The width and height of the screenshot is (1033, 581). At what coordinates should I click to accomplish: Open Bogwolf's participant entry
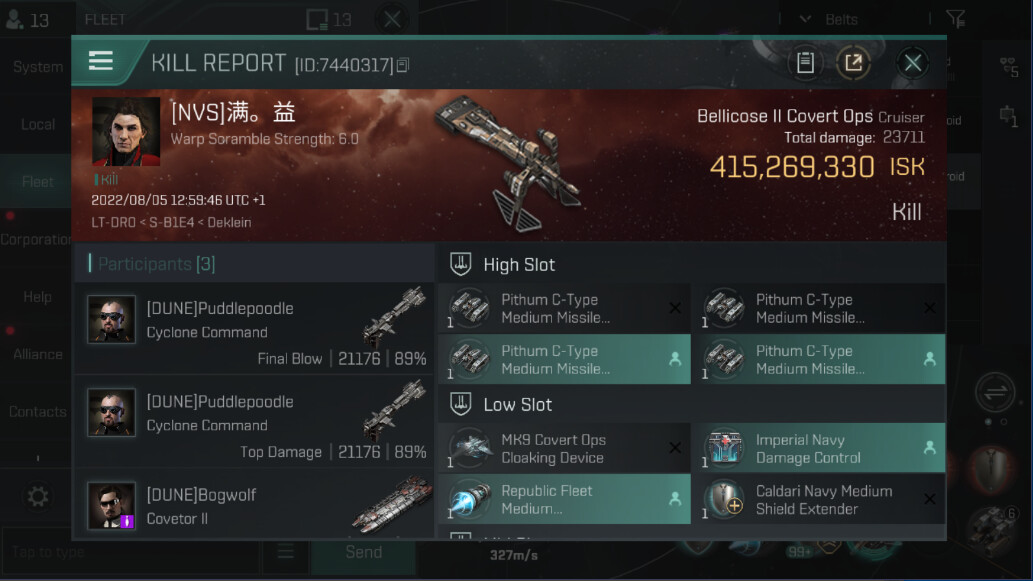(254, 507)
